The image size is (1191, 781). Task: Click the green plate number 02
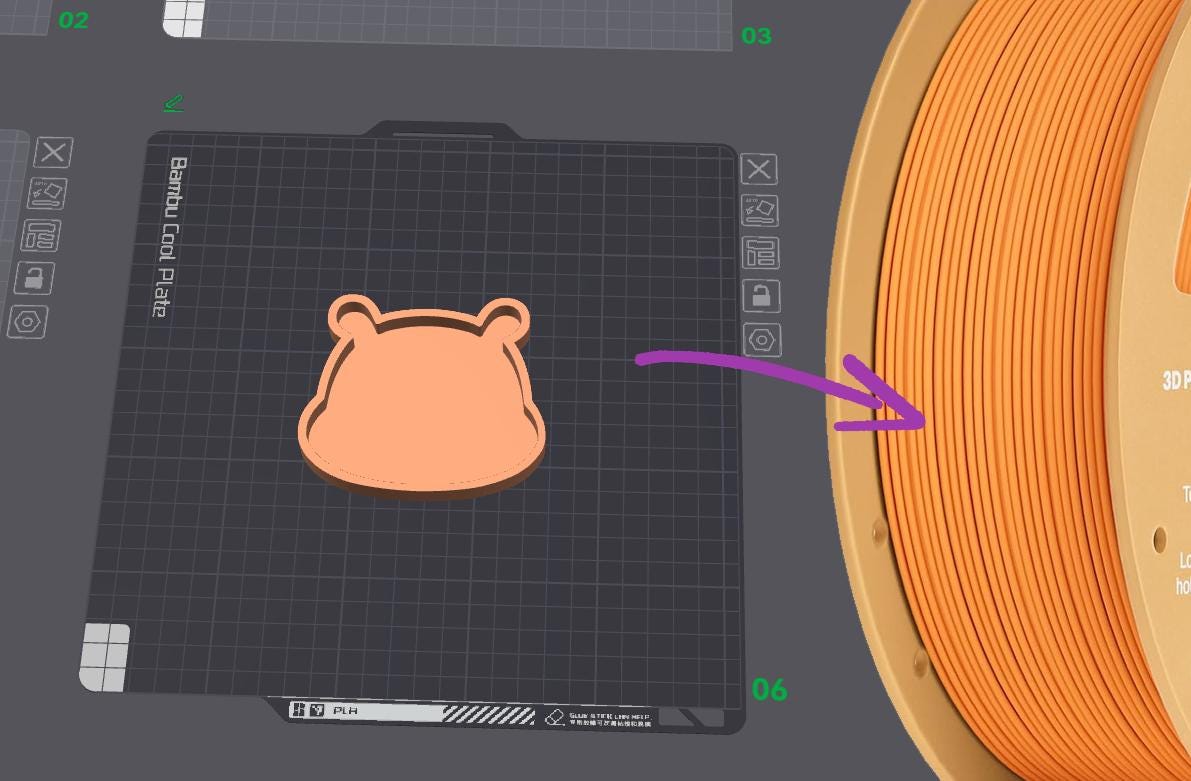coord(74,21)
